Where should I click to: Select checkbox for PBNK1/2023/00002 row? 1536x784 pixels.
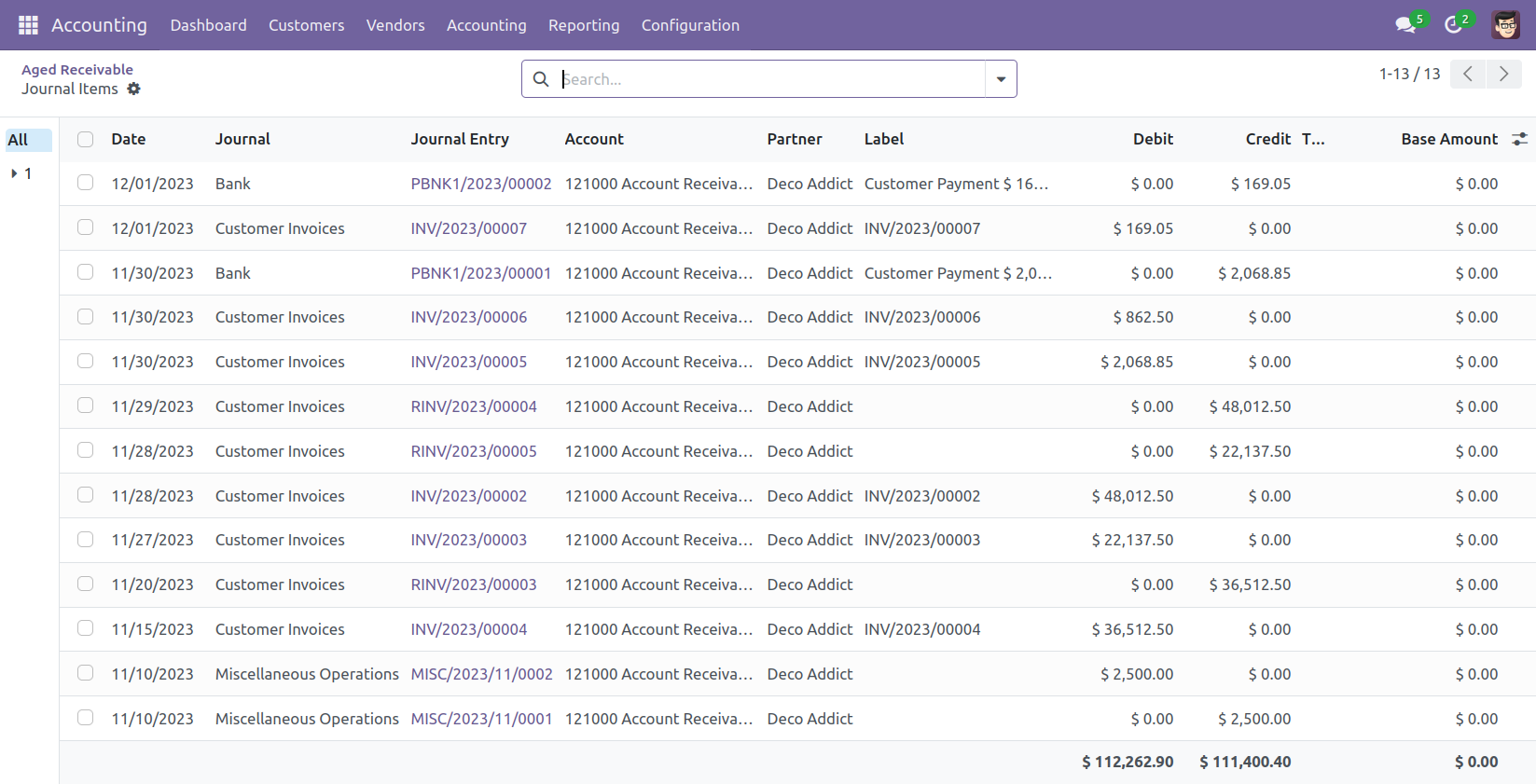tap(86, 183)
